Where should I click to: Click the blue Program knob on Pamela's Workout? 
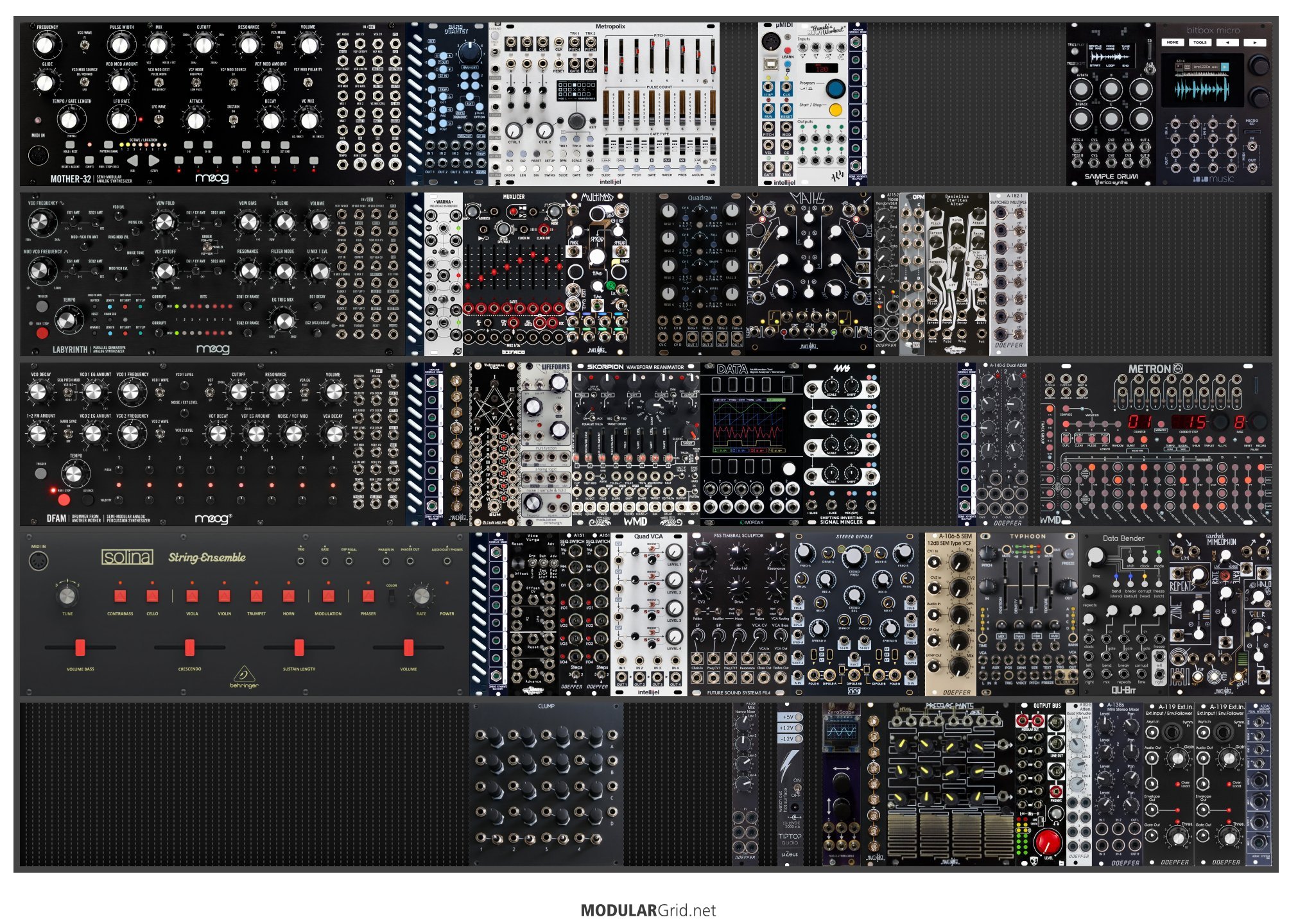[835, 89]
